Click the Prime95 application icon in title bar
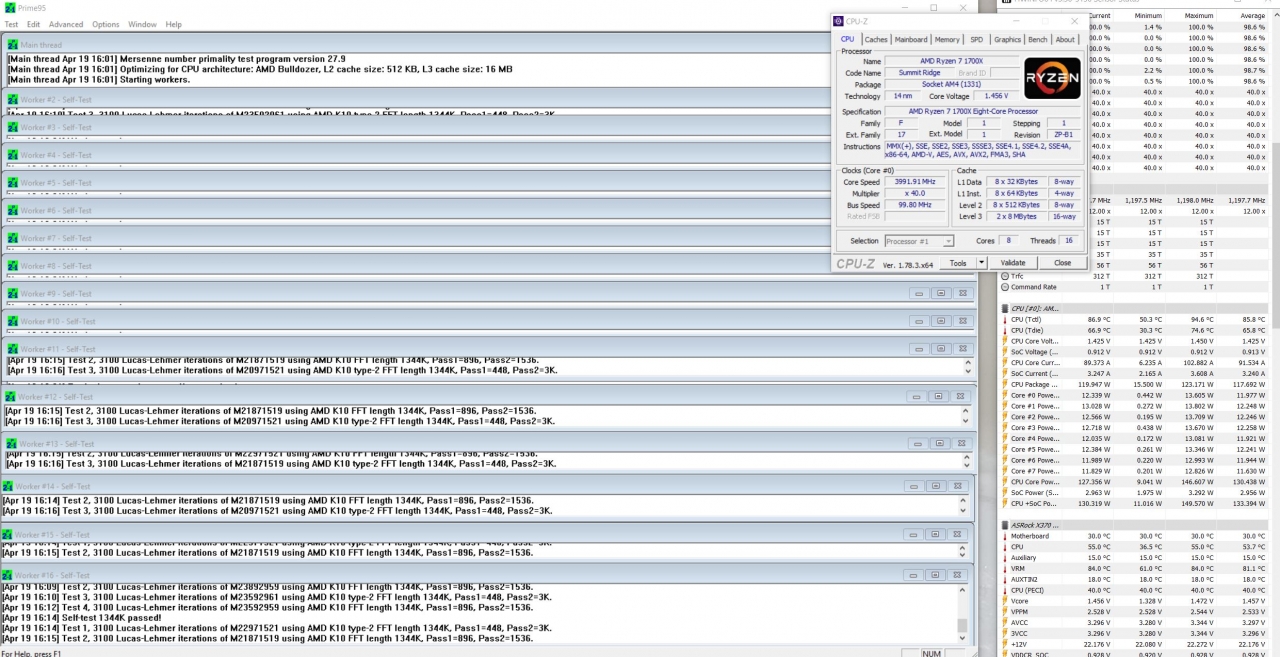 pos(10,8)
